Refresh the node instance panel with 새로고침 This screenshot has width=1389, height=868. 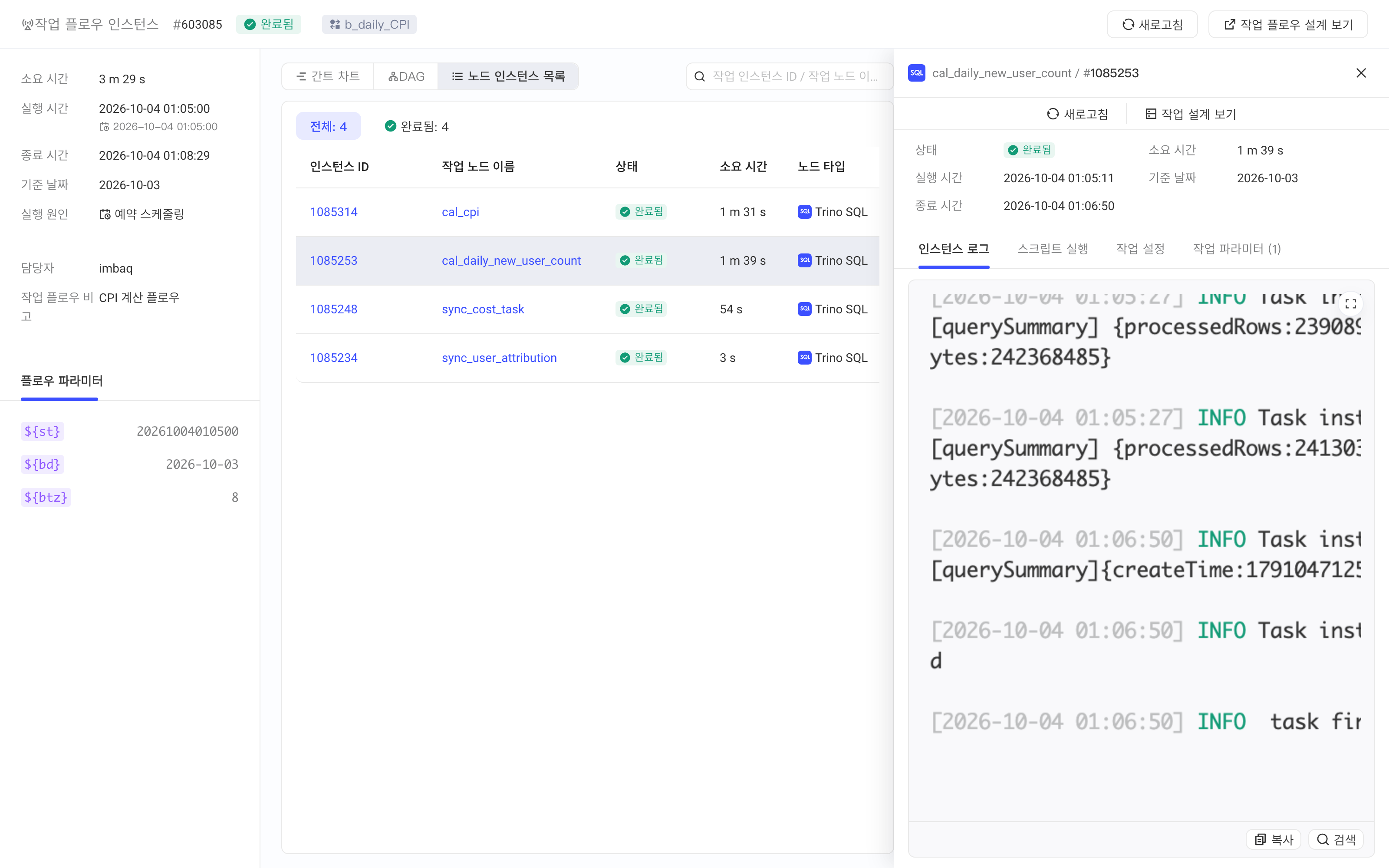(1077, 114)
